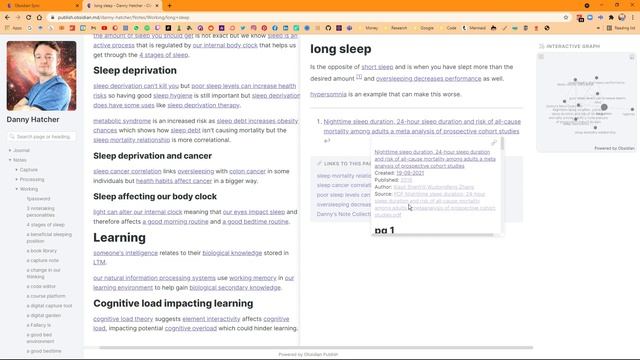This screenshot has height=360, width=640.
Task: Click the large node in the interactive graph
Action: [x=604, y=107]
